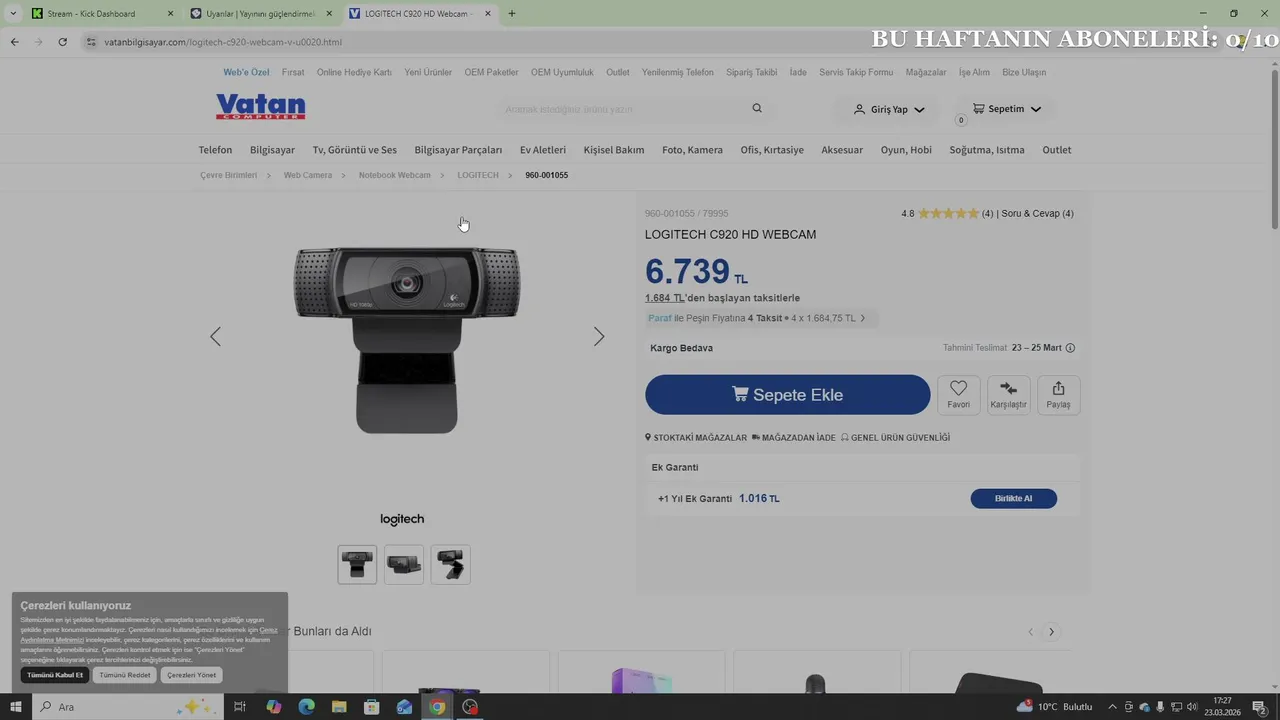The image size is (1280, 720).
Task: Open new browser tab with plus icon
Action: [x=512, y=14]
